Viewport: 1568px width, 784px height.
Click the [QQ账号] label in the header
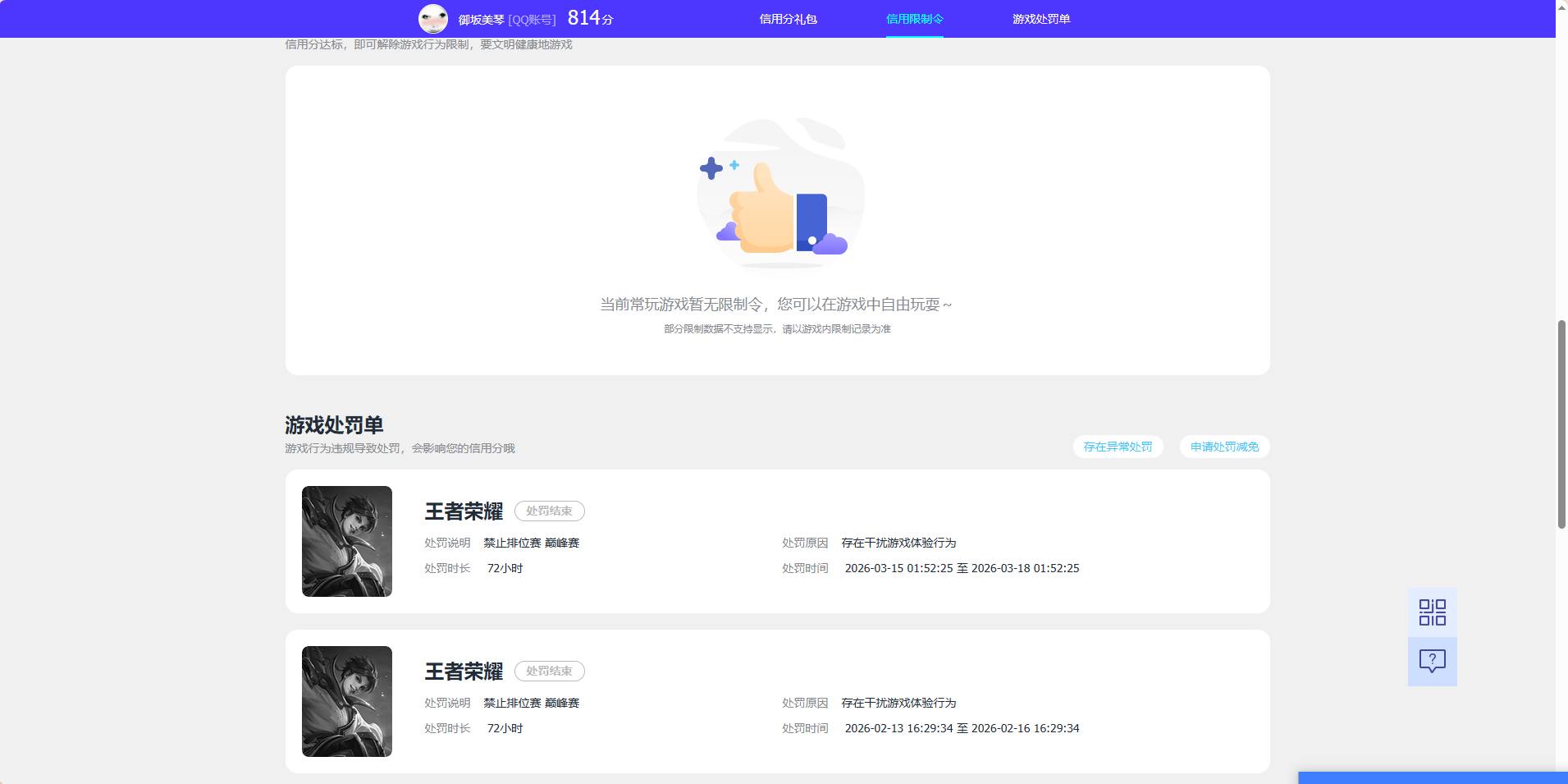coord(532,20)
